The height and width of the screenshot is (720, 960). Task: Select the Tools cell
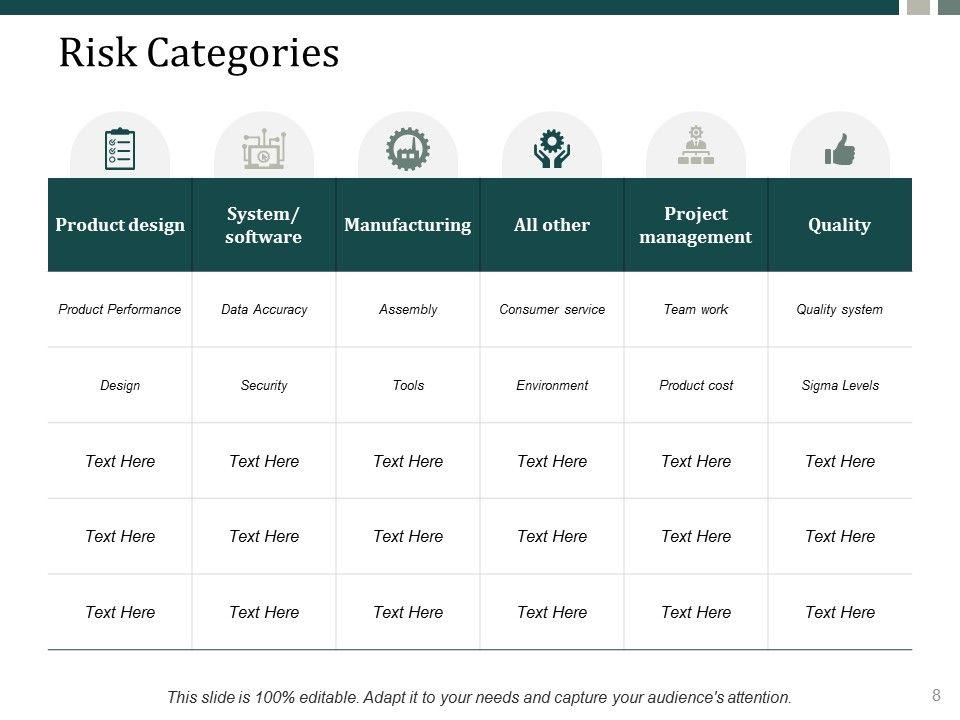tap(408, 385)
